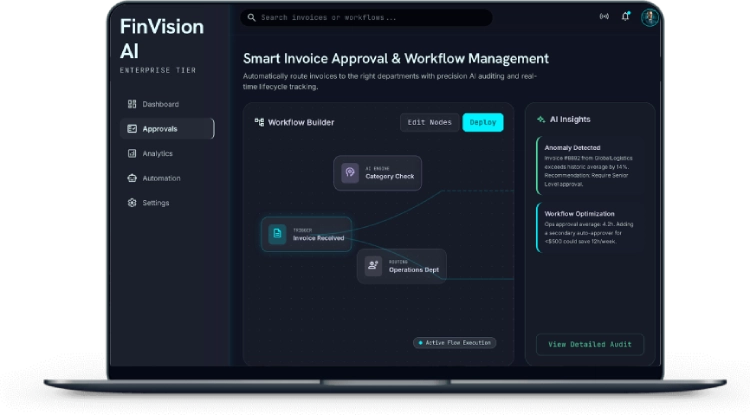
Task: Click the Dashboard grid icon
Action: point(132,104)
